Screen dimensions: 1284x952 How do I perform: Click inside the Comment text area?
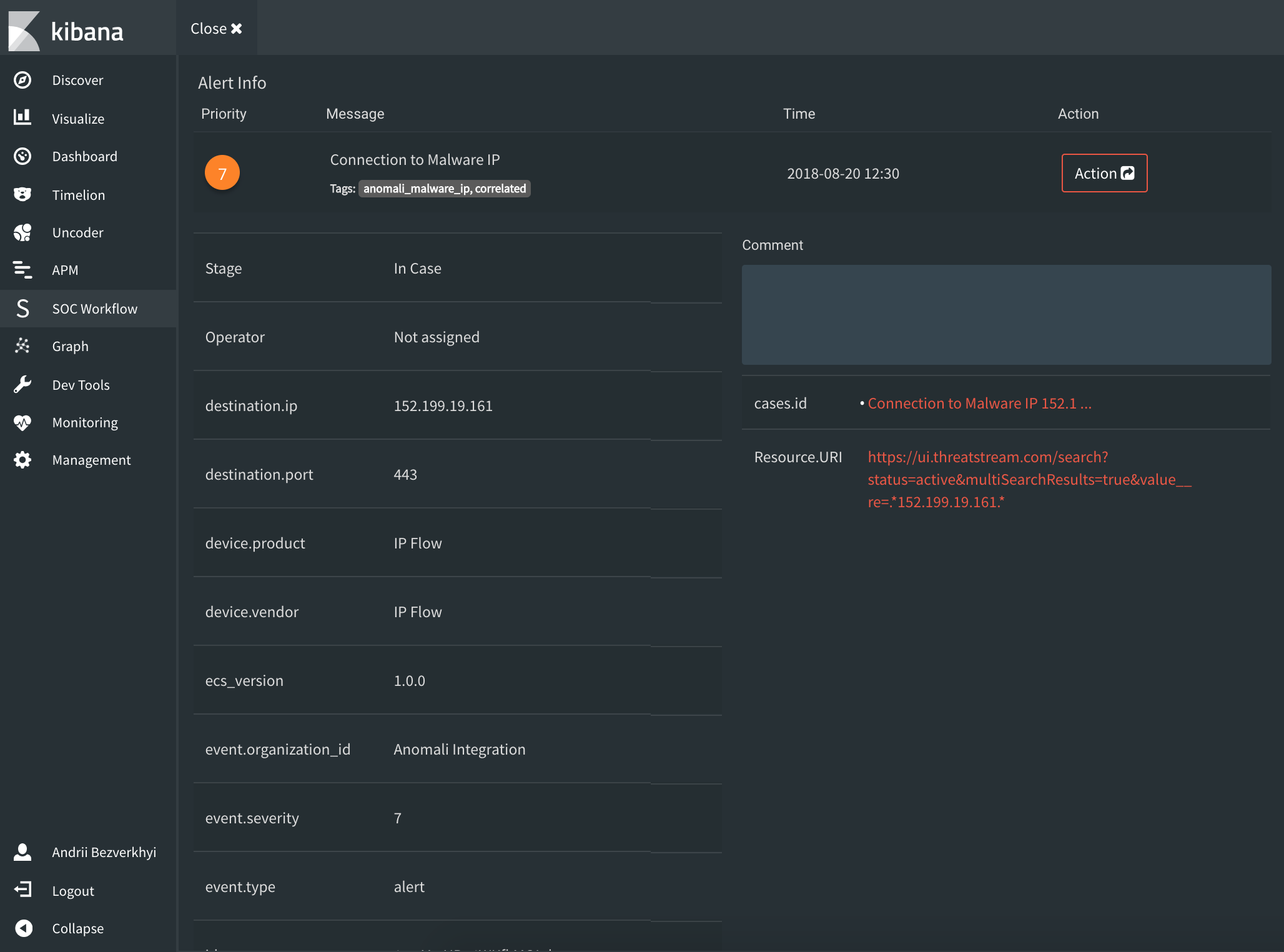[1005, 315]
